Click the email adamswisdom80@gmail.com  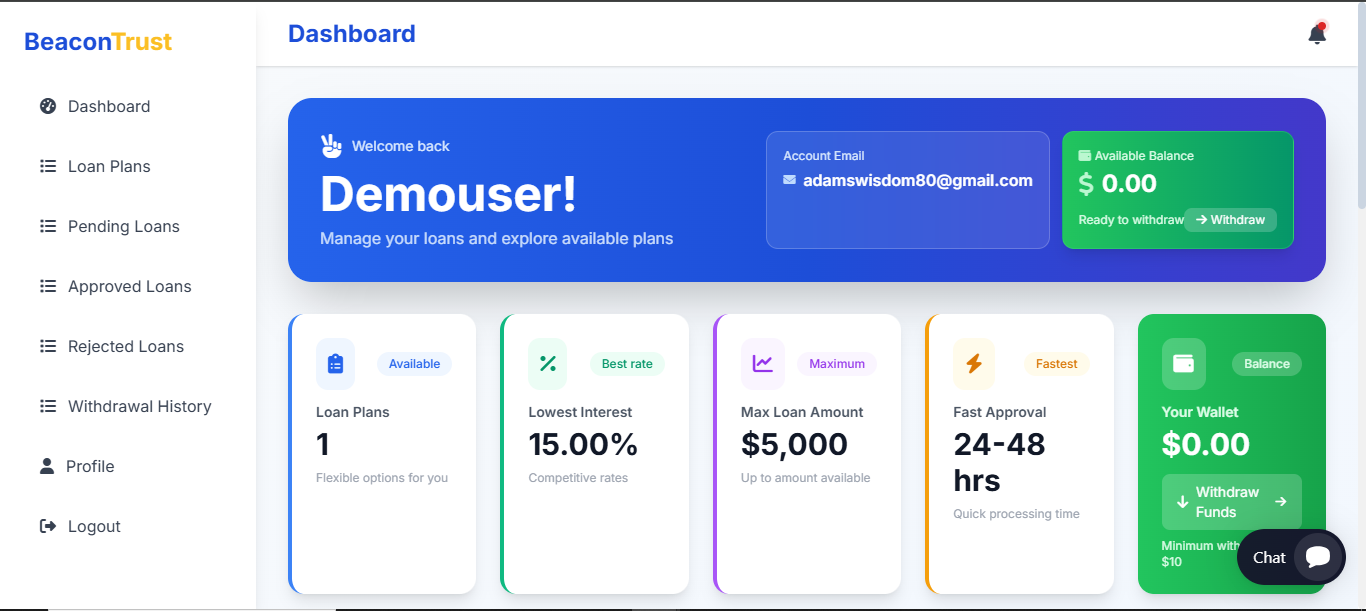(x=918, y=181)
